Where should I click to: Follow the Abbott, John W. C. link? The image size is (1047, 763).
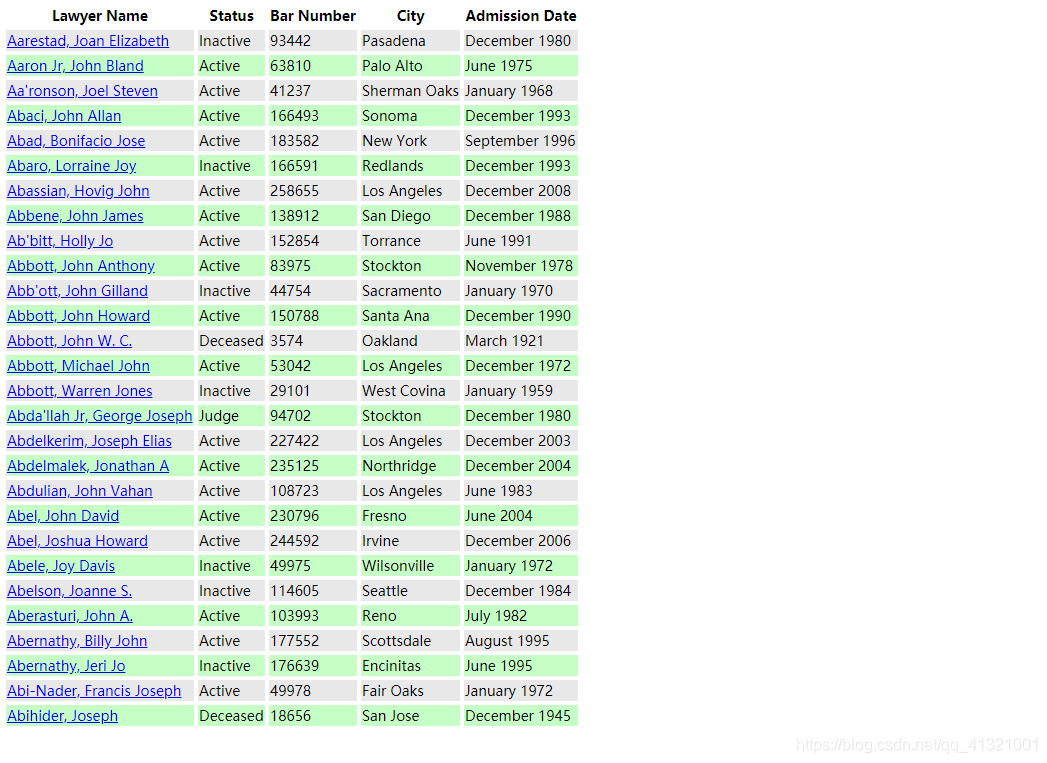pos(69,341)
